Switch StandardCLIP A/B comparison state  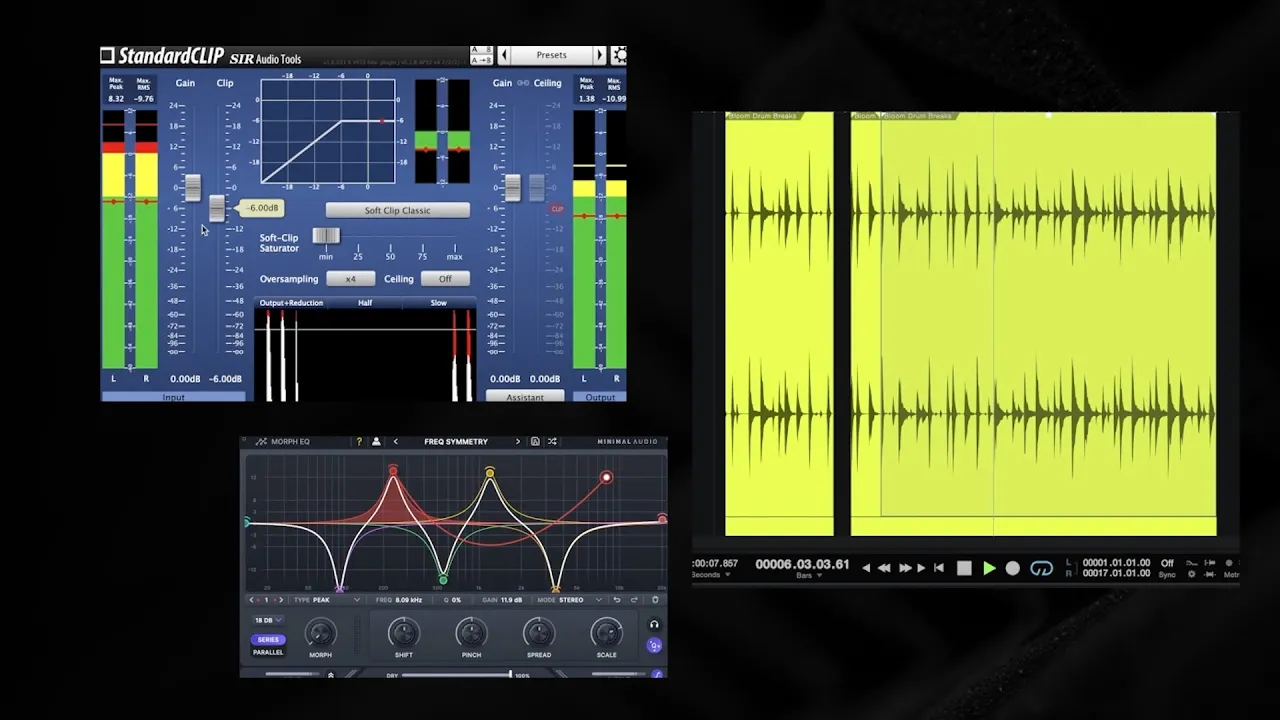(x=481, y=50)
